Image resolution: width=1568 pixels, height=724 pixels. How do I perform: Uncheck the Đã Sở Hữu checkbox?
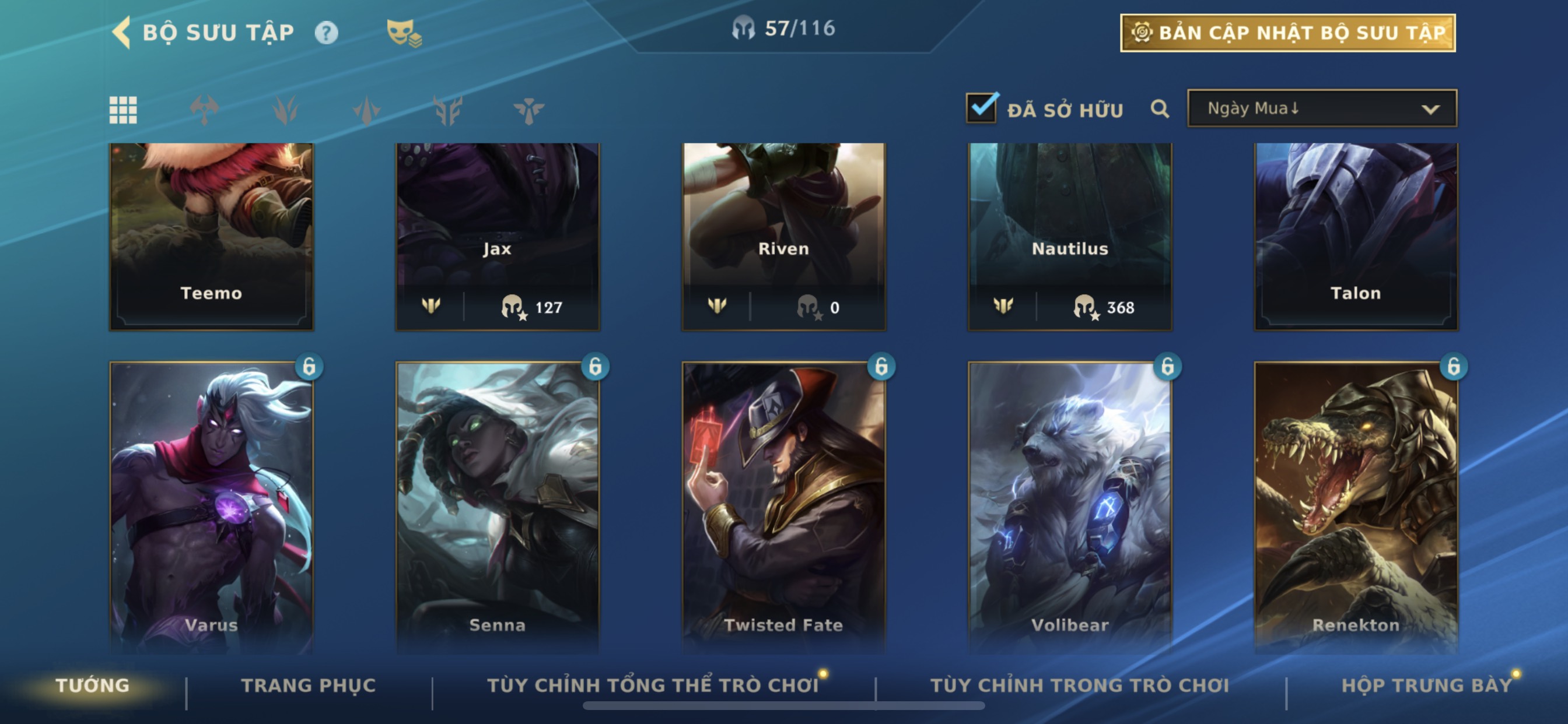tap(982, 108)
